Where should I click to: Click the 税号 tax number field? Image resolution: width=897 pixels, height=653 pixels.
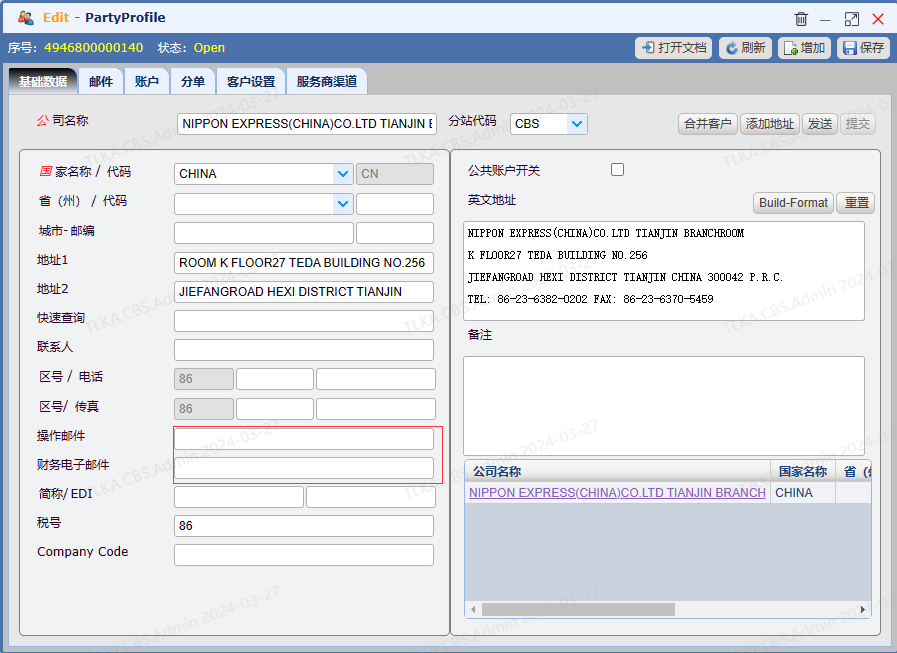[304, 526]
